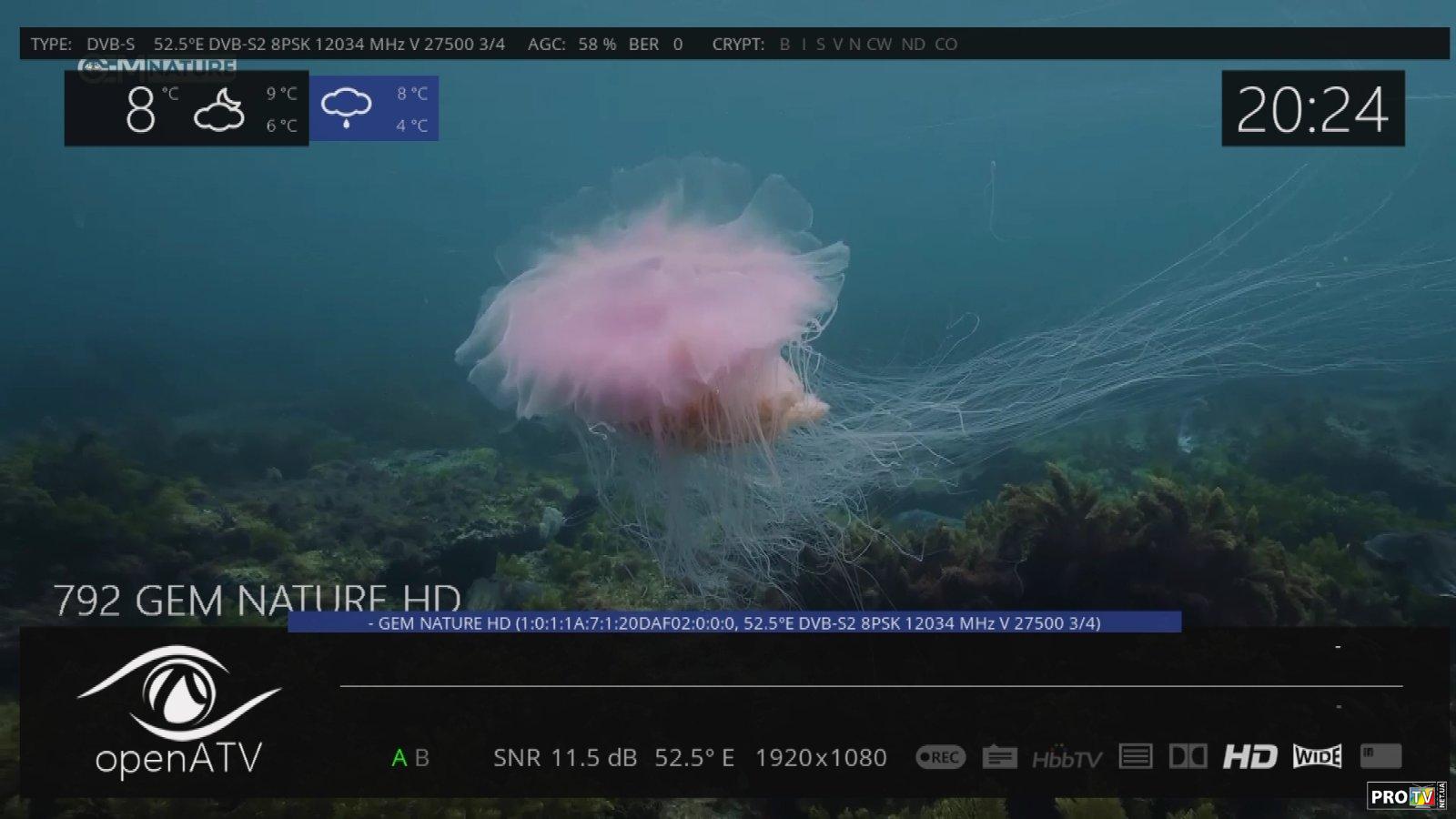Click the blue GEM NATURE HD service reference bar
Viewport: 1456px width, 819px height.
733,623
